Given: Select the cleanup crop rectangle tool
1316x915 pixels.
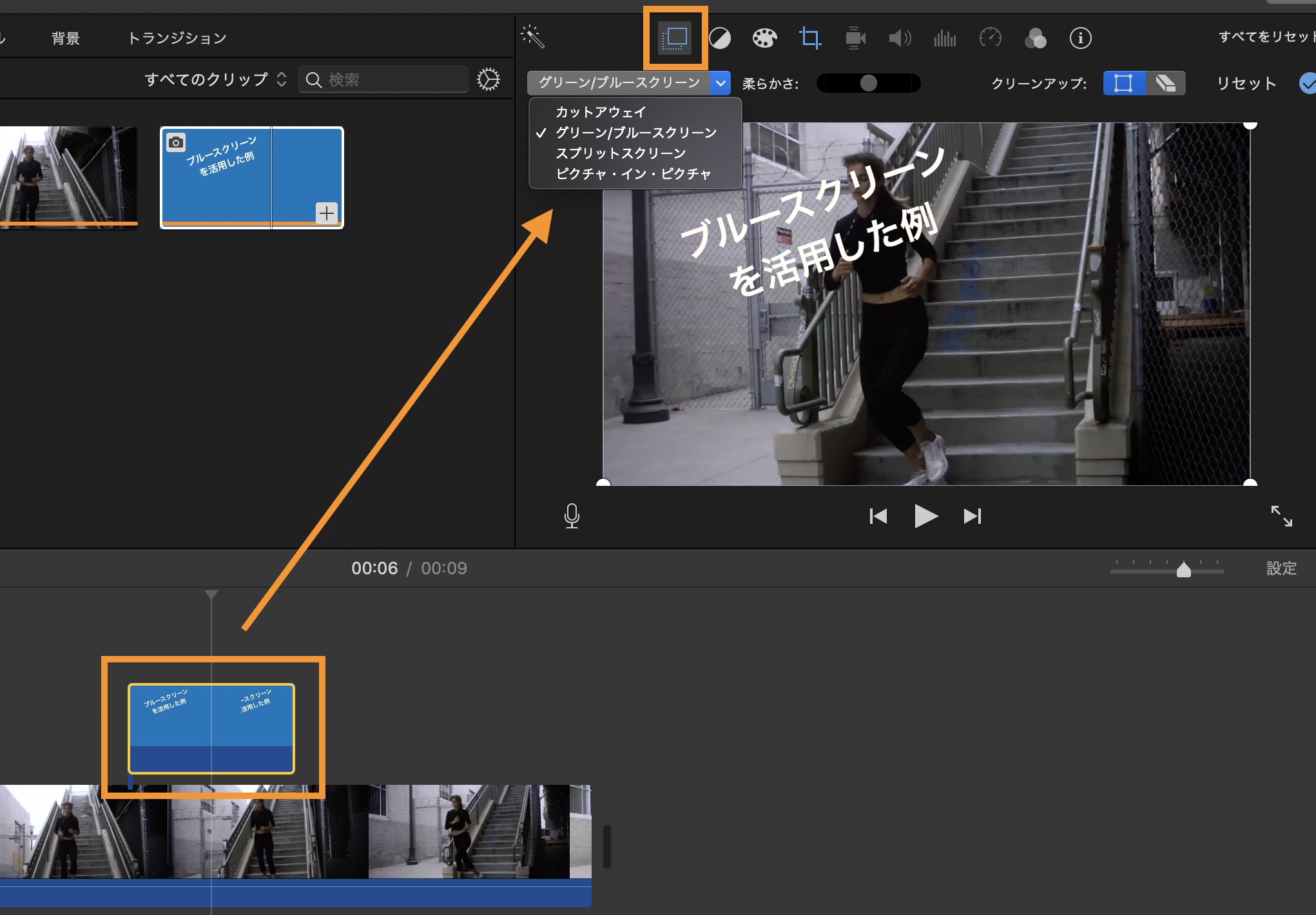Looking at the screenshot, I should pos(1124,83).
